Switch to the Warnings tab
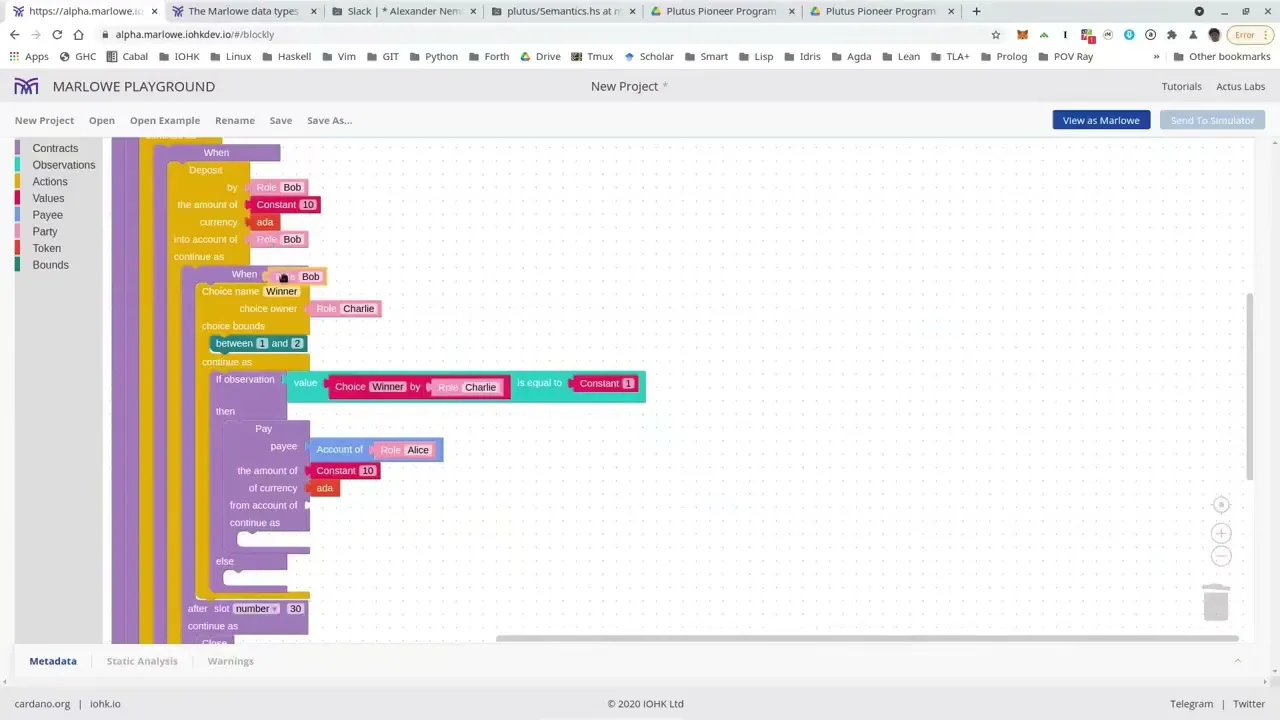The image size is (1280, 720). pos(230,661)
